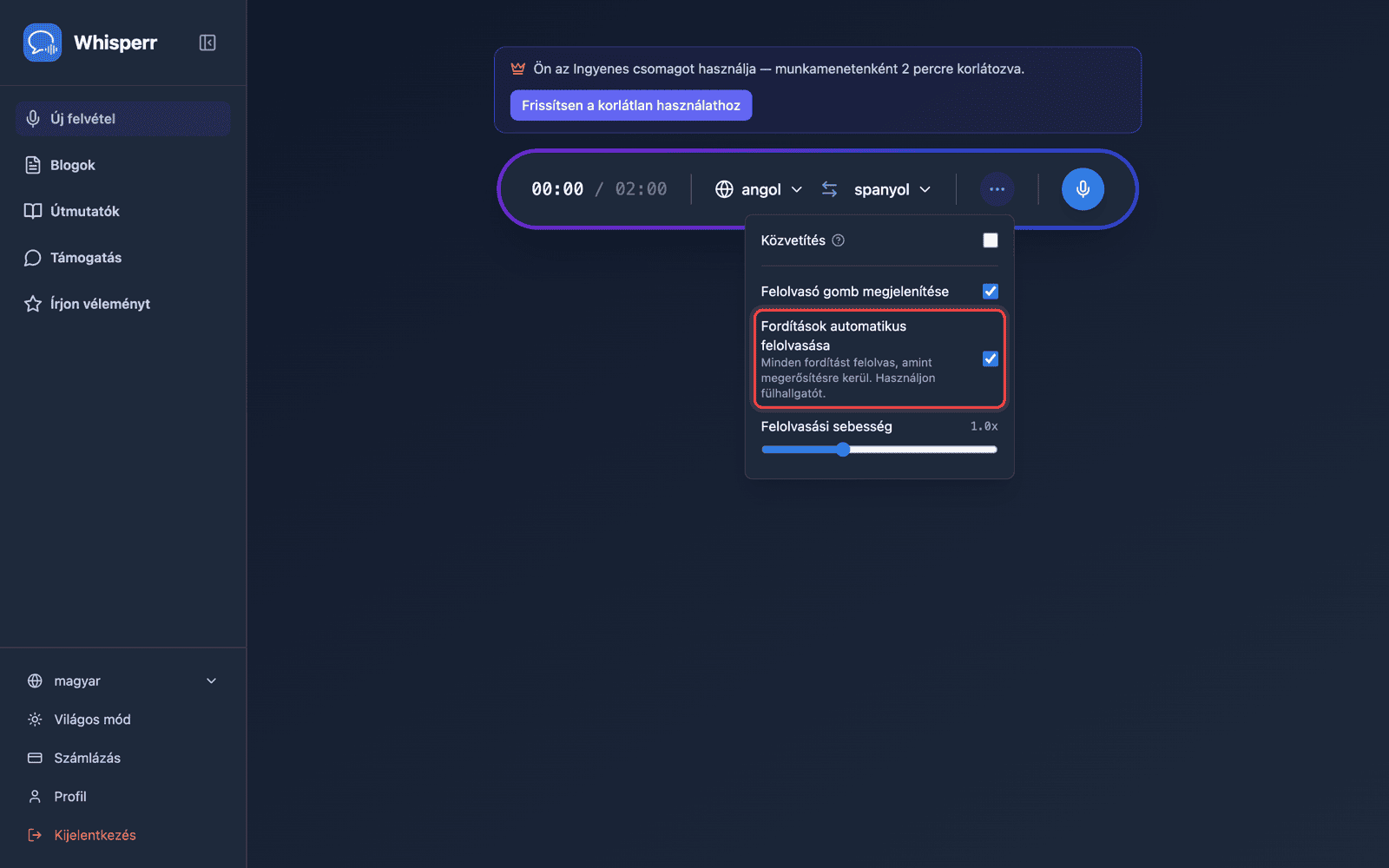This screenshot has height=868, width=1389.
Task: Click the 00:00 elapsed timer
Action: click(x=557, y=189)
